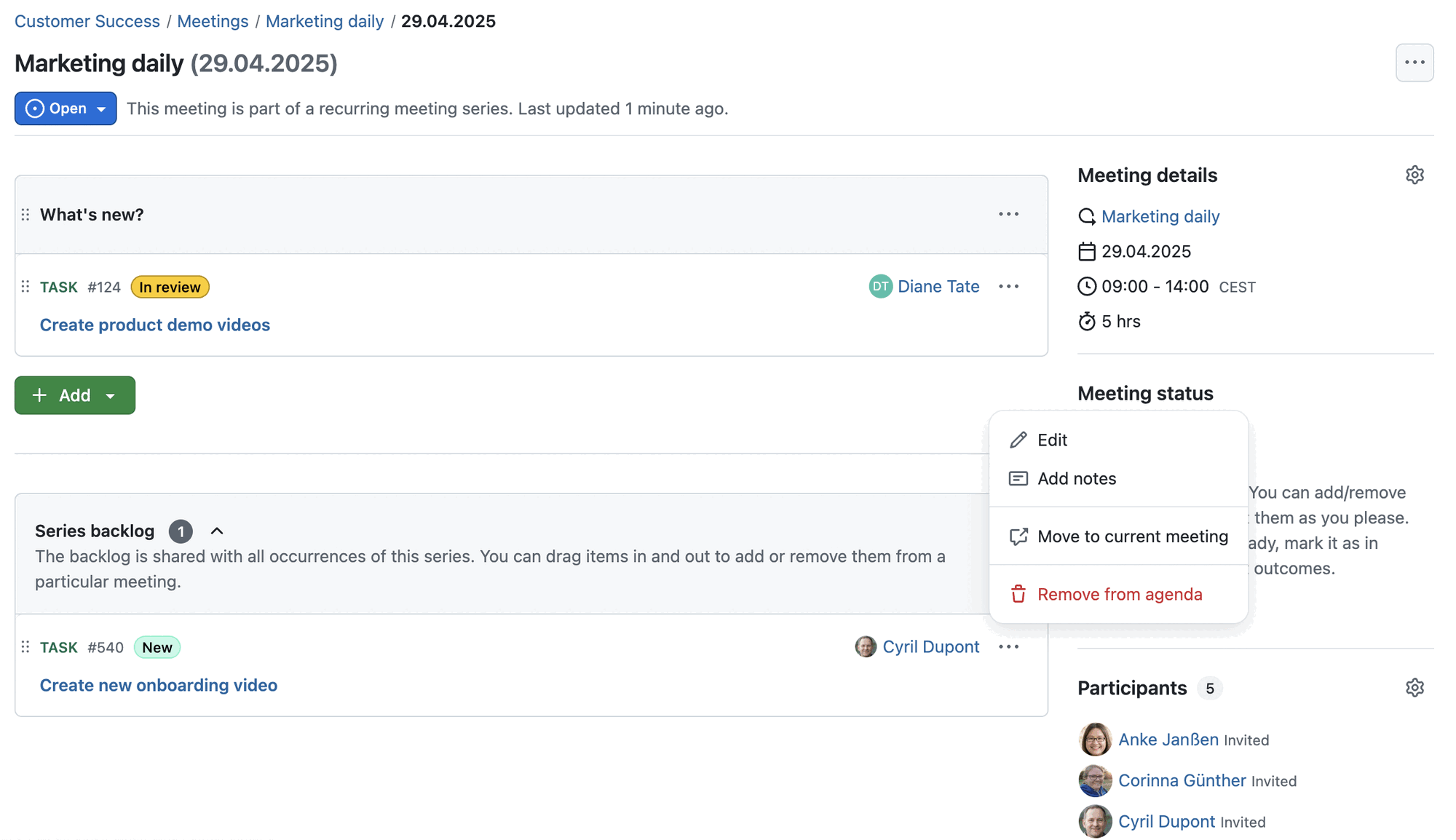
Task: Collapse the Series backlog section
Action: pos(216,531)
